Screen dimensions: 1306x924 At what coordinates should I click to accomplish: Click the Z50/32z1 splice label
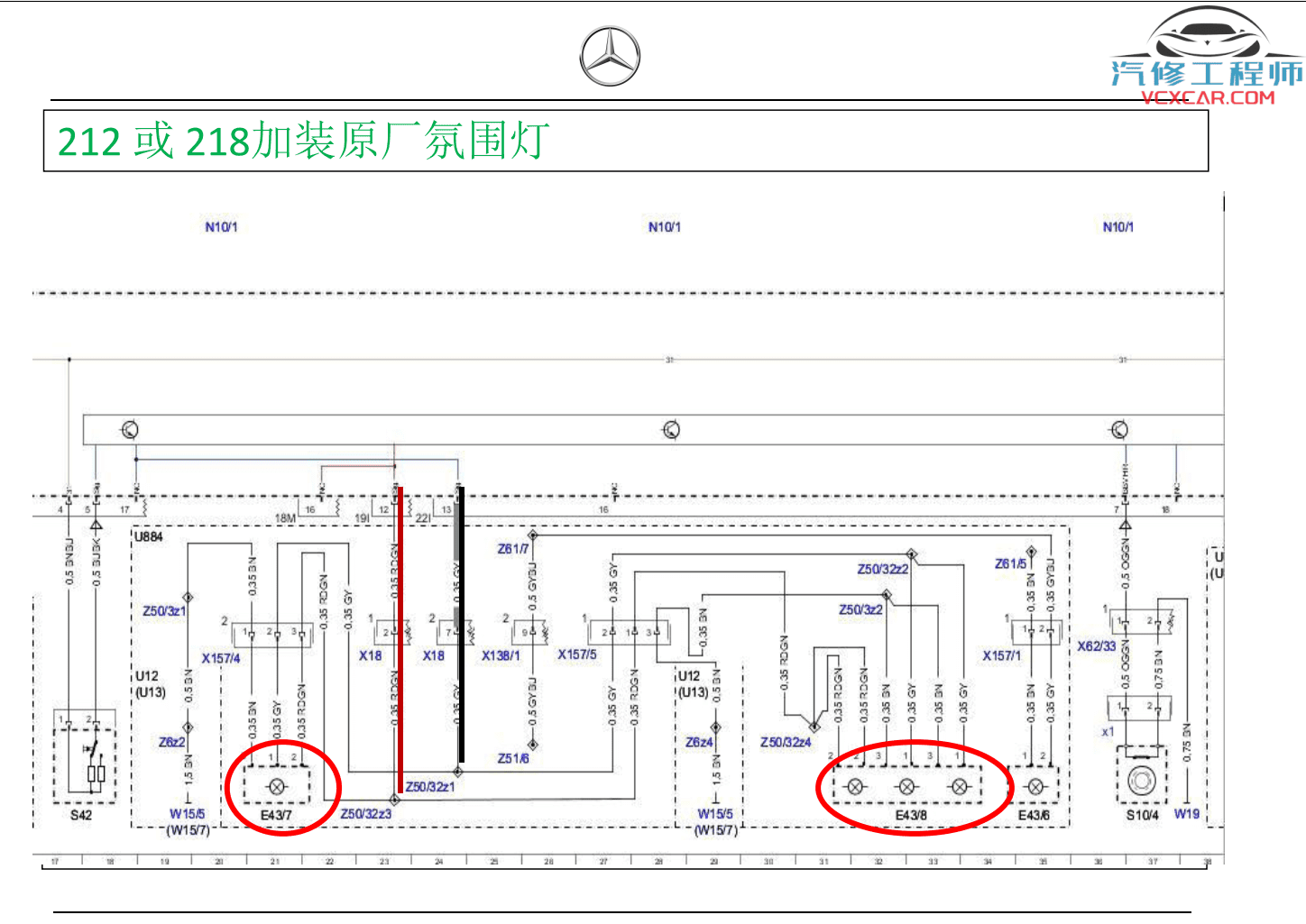pyautogui.click(x=430, y=787)
